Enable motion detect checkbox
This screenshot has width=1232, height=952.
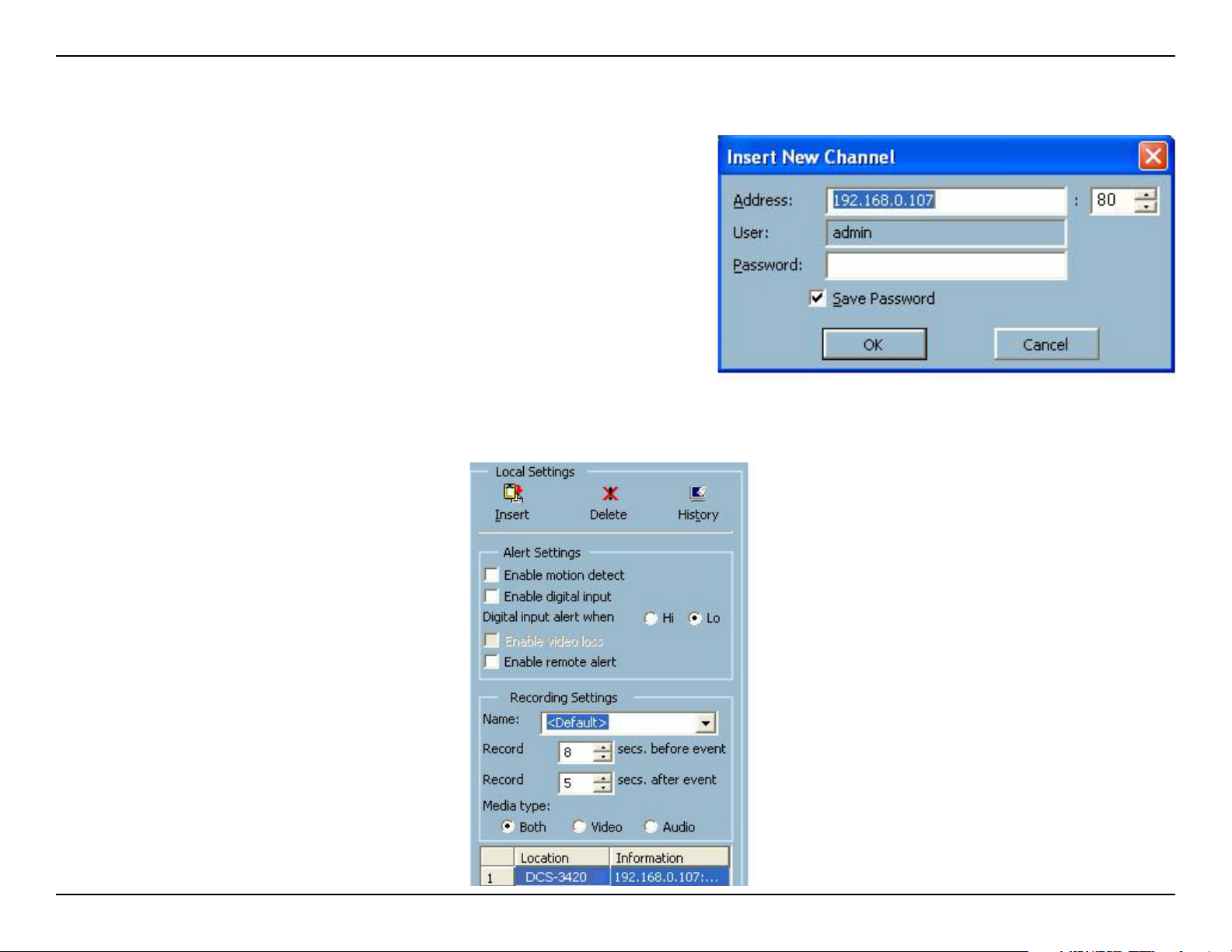[x=492, y=575]
